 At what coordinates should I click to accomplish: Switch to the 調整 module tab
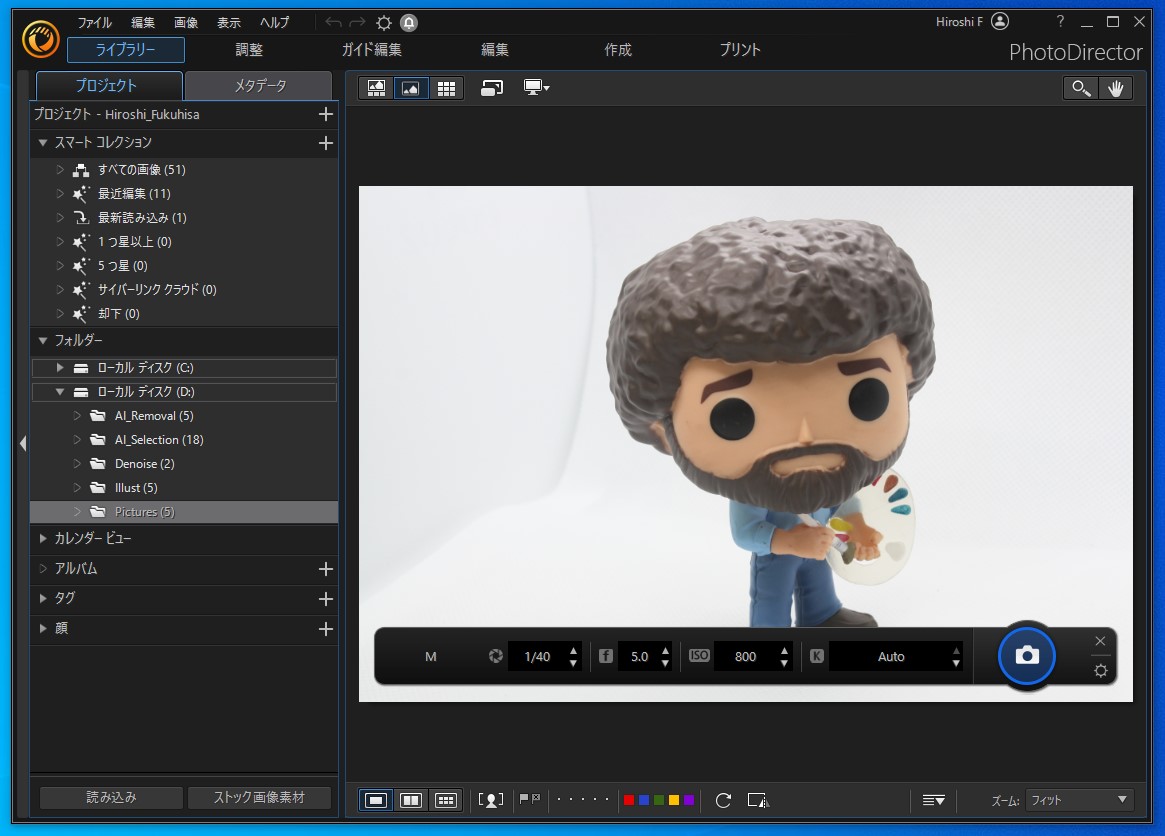click(x=249, y=50)
